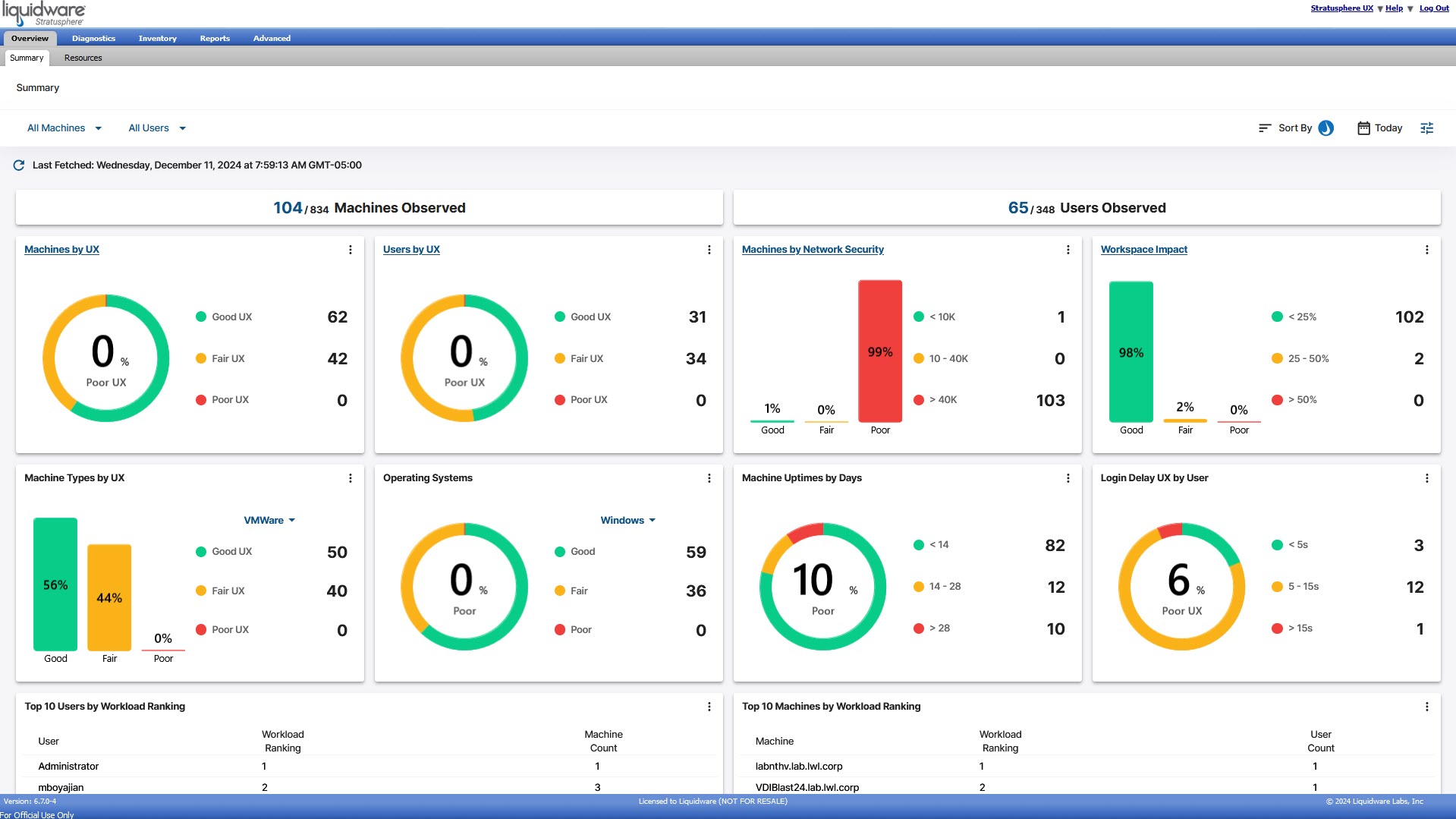This screenshot has width=1456, height=819.
Task: Click Machine Uptimes 10% Poor donut chart
Action: [822, 586]
